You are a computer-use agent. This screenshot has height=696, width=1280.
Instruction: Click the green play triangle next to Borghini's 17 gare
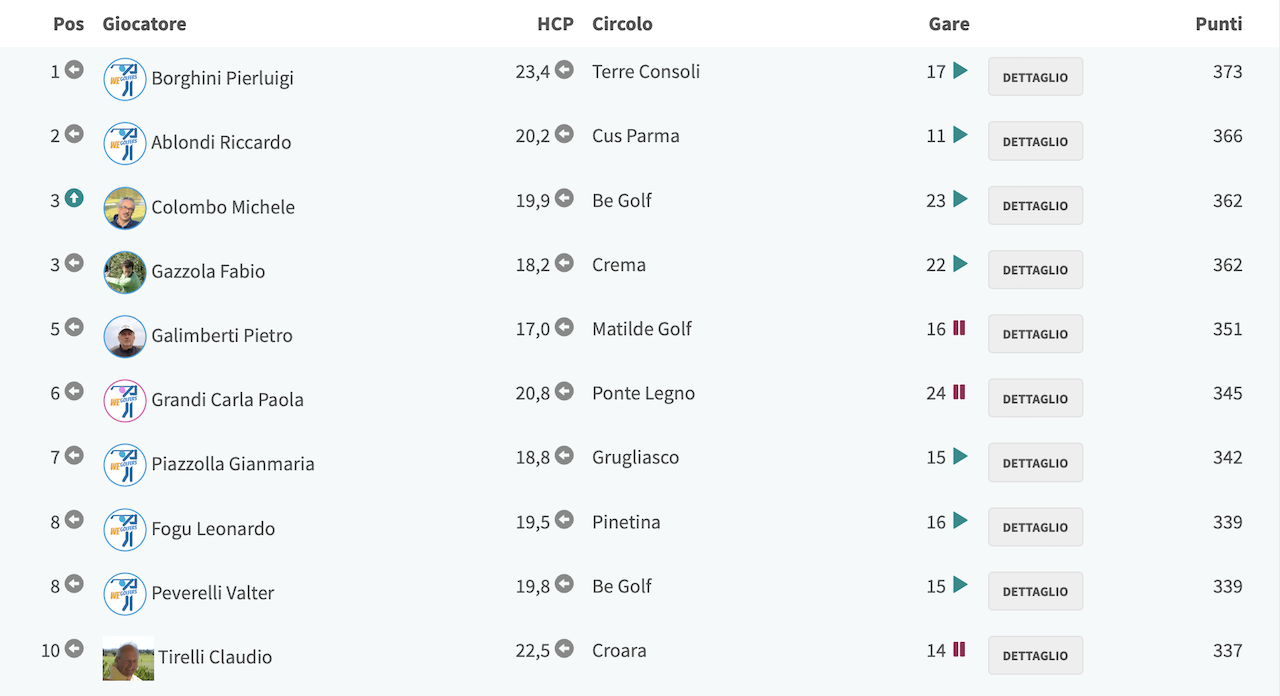tap(960, 71)
